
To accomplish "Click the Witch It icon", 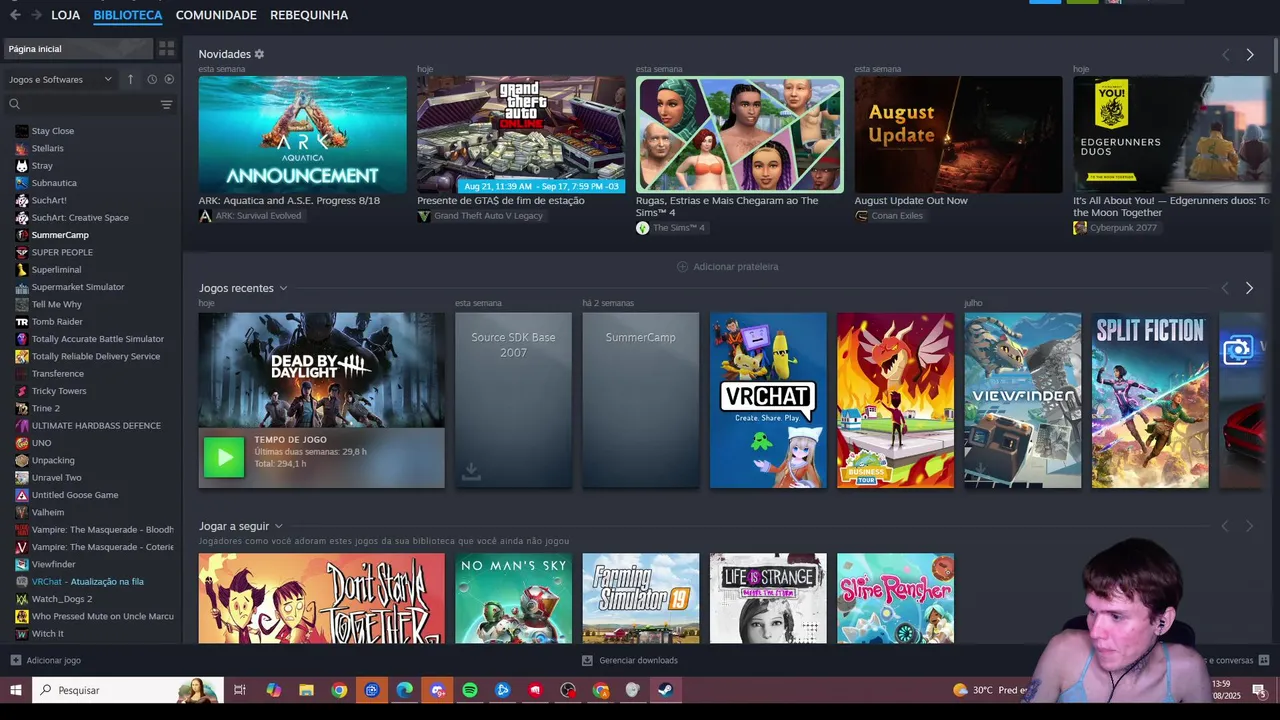I will 22,634.
